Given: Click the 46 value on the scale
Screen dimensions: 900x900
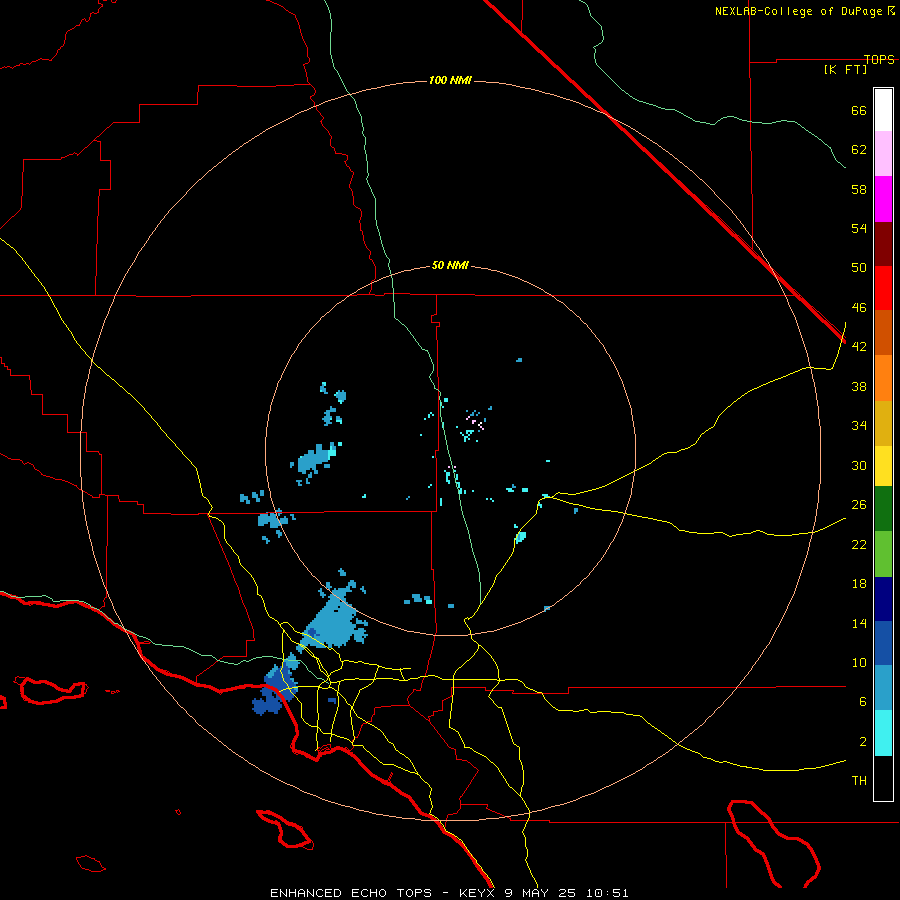Looking at the screenshot, I should click(x=859, y=308).
